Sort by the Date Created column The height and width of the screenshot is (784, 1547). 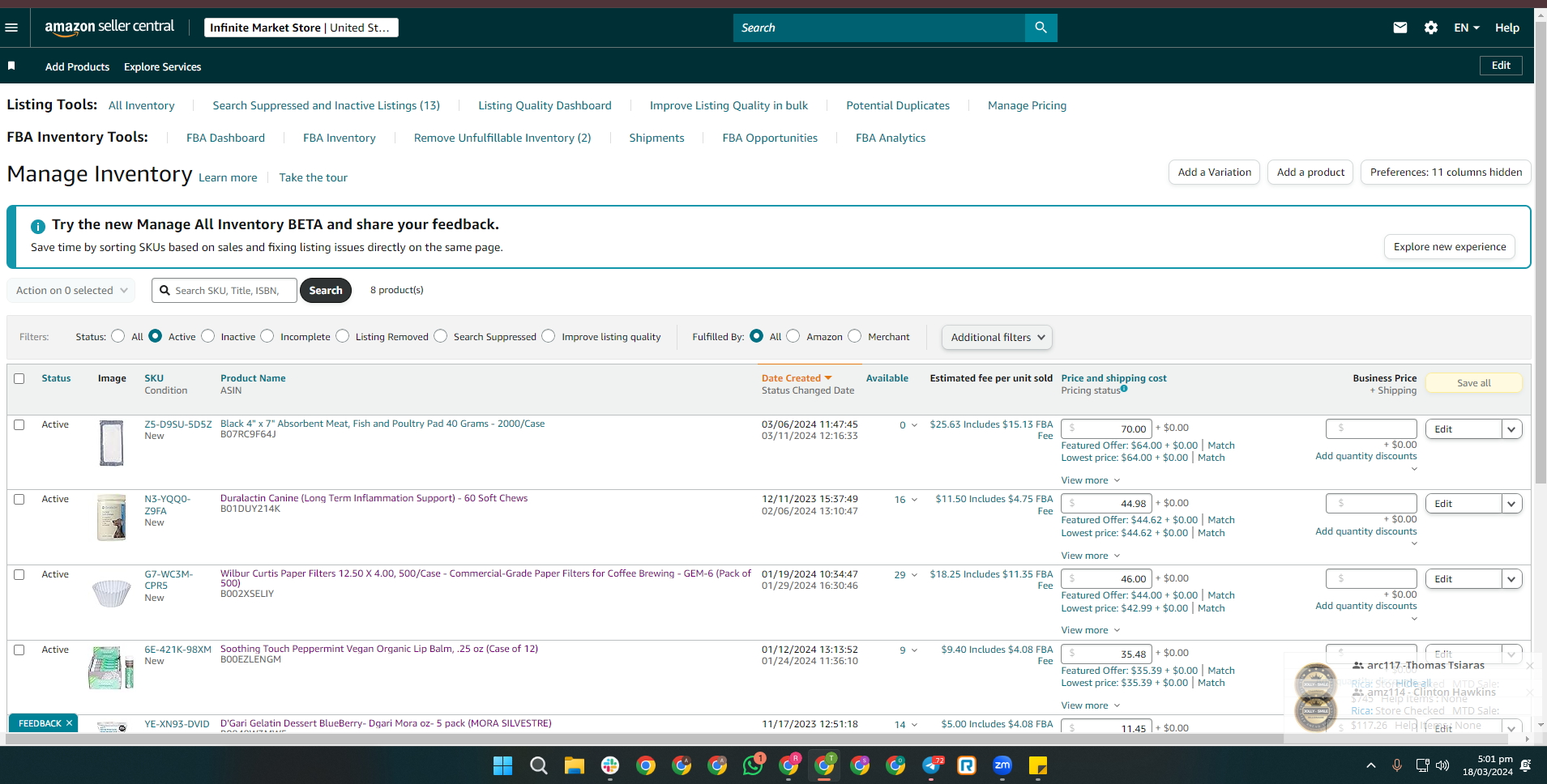tap(797, 378)
